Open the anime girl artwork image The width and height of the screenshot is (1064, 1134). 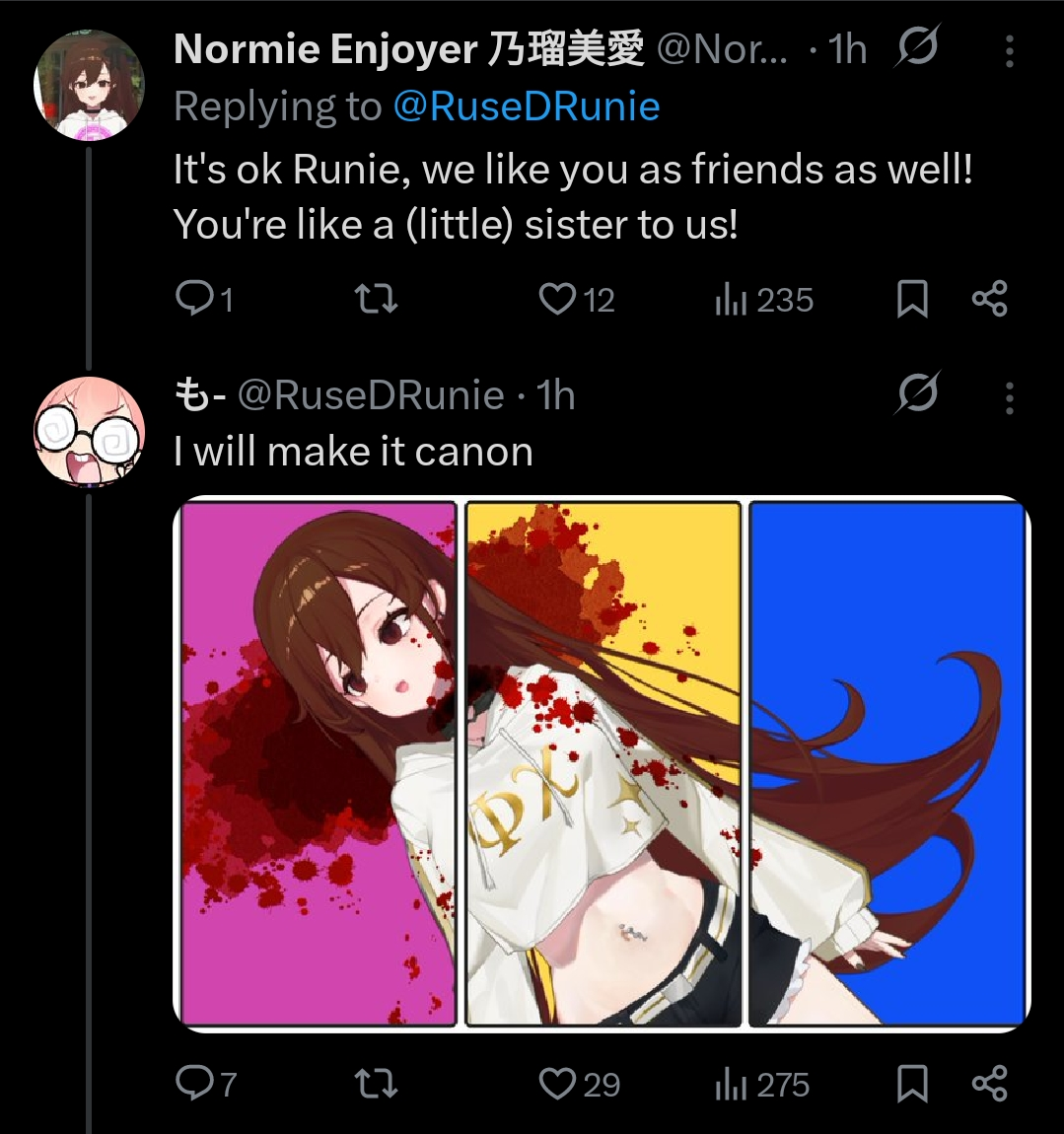pos(602,764)
